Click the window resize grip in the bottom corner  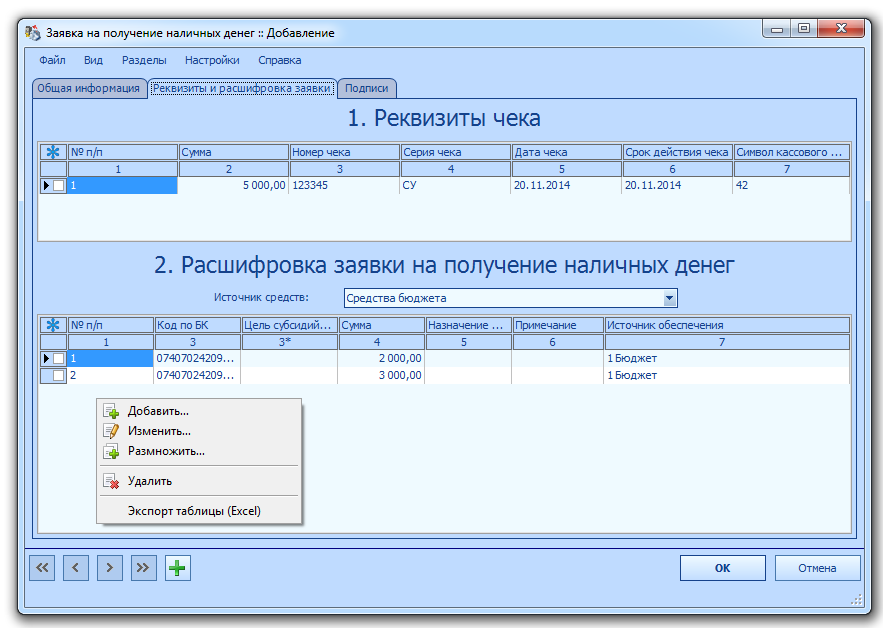(857, 600)
